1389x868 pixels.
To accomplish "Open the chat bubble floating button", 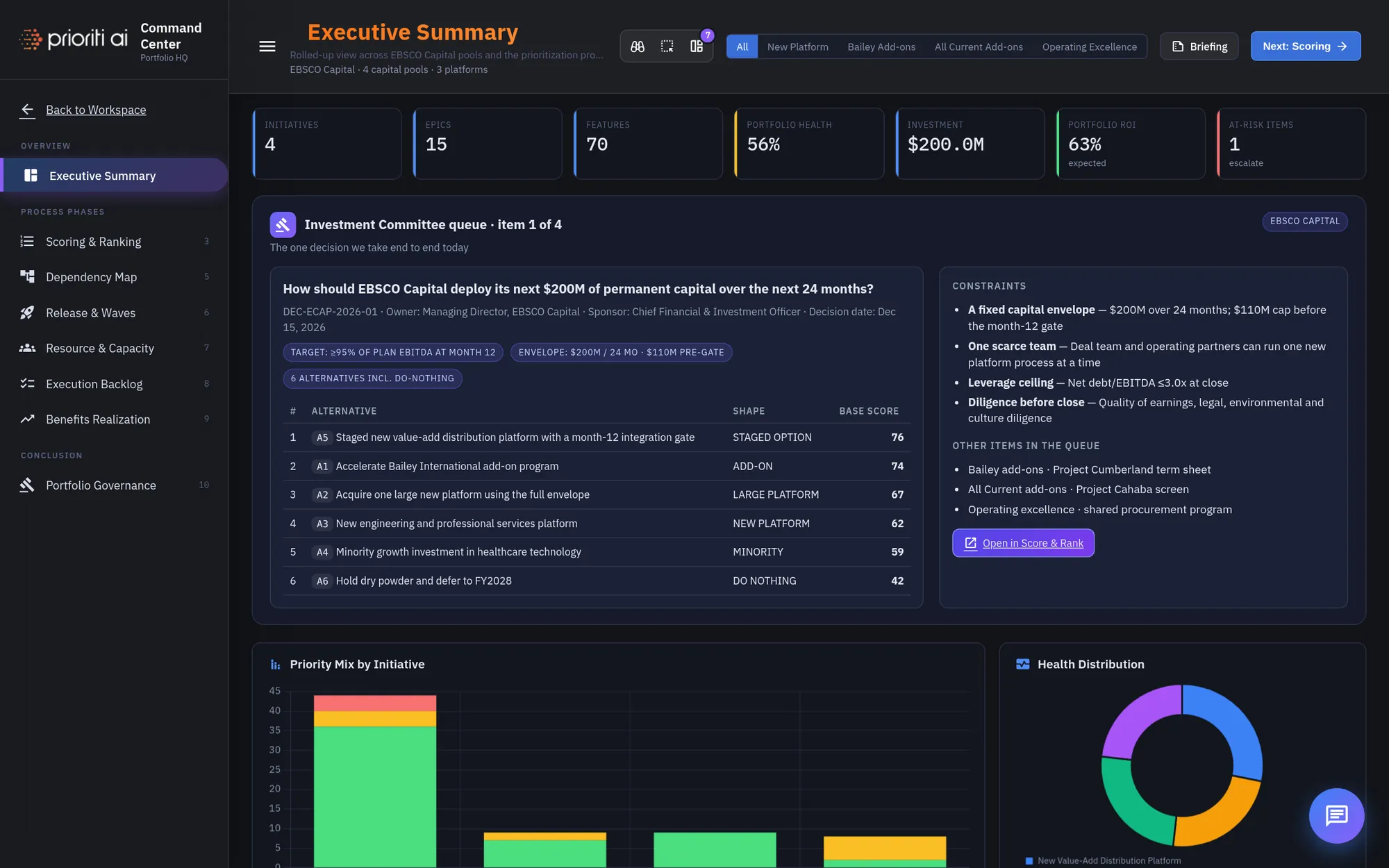I will click(1336, 815).
